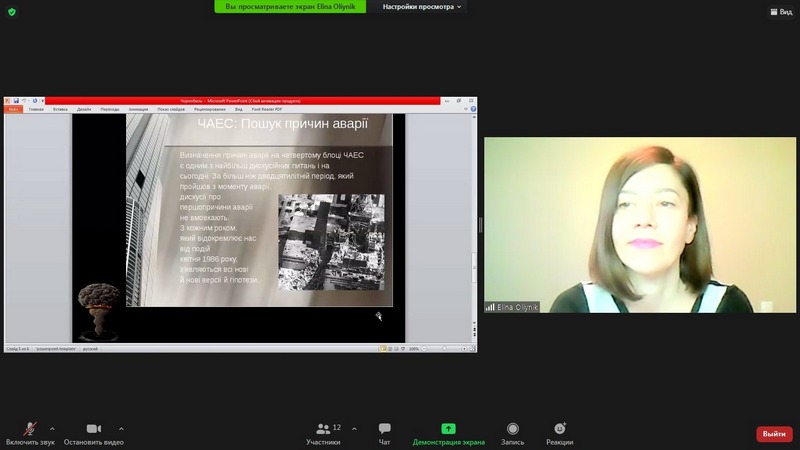Open Реакции reactions menu
Viewport: 800px width, 450px height.
[x=560, y=434]
